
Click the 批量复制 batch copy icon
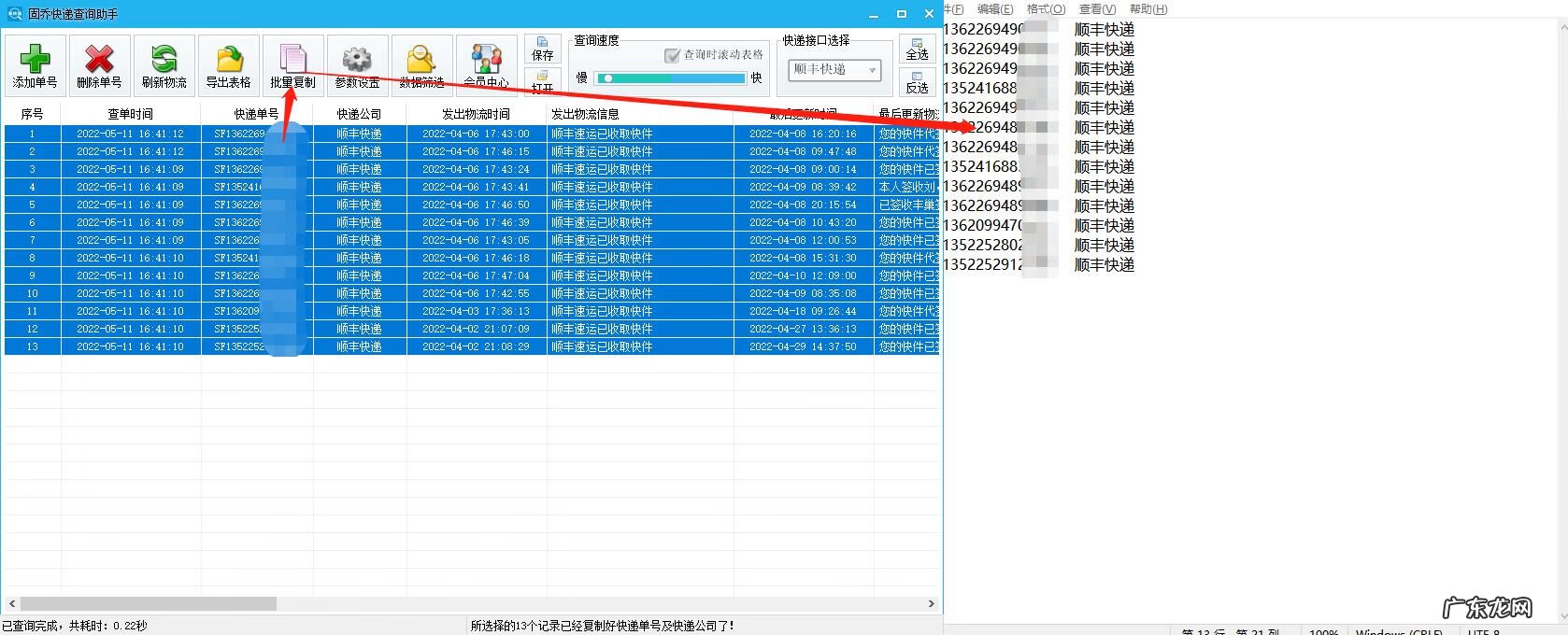[293, 65]
